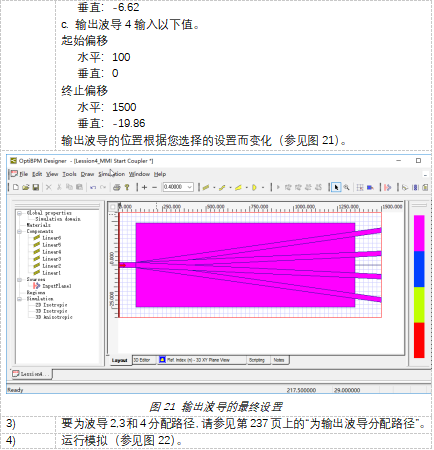Click the blue color legend swatch
Viewport: 434px width, 450px height.
click(419, 269)
